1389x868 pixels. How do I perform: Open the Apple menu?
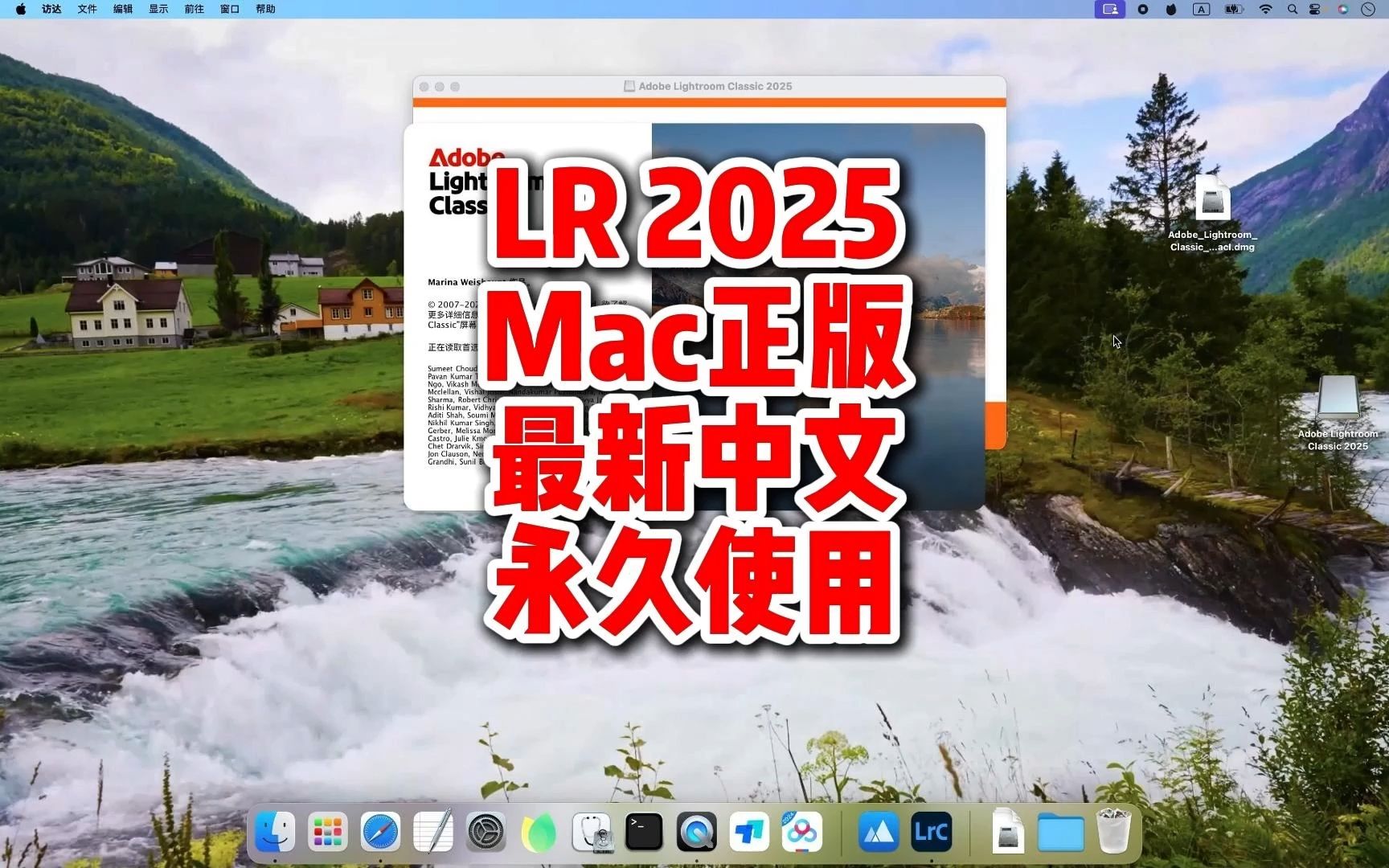click(21, 9)
